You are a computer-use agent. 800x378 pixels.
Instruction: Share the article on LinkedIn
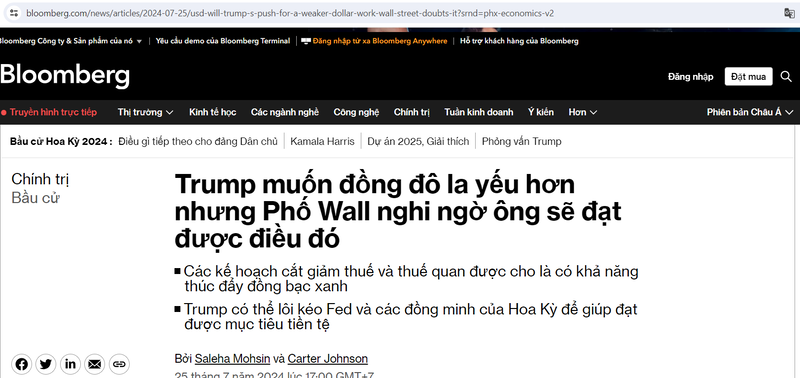click(70, 364)
